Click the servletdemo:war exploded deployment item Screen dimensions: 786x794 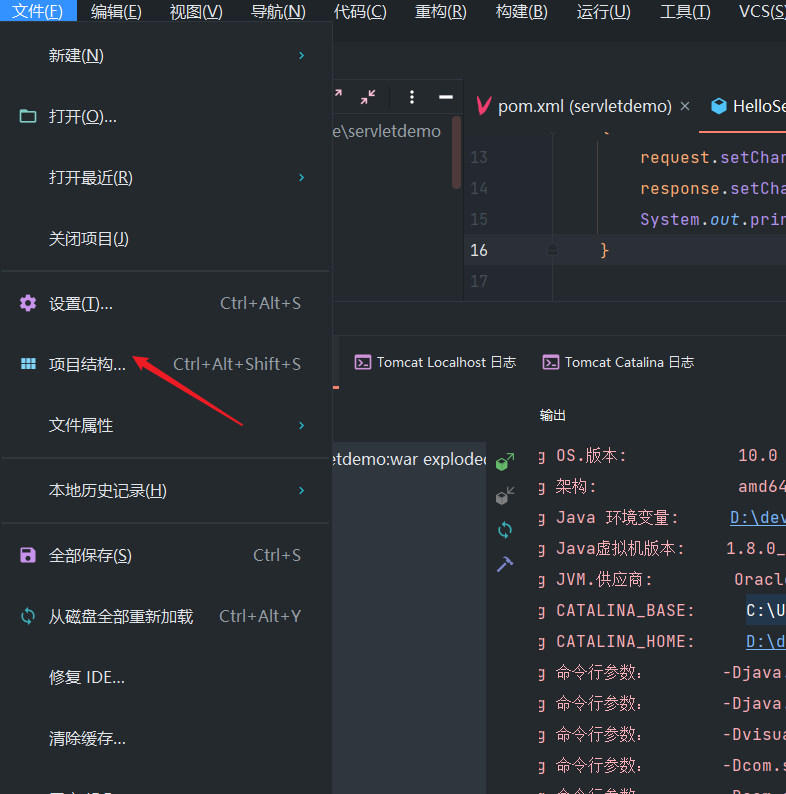pos(409,459)
